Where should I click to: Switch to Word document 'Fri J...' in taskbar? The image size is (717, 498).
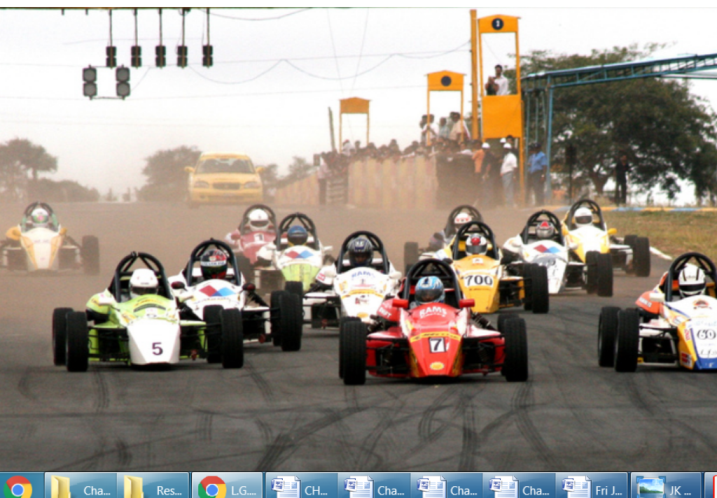(x=592, y=487)
